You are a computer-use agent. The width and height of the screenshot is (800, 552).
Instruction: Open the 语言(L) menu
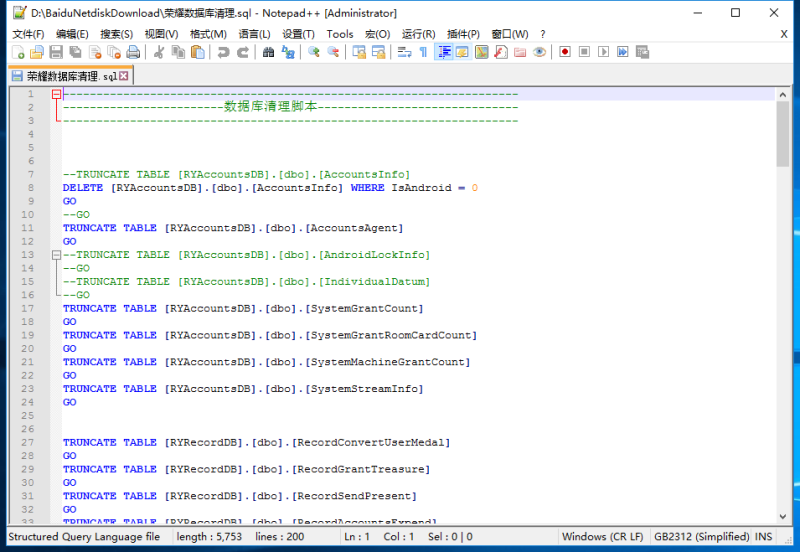255,34
